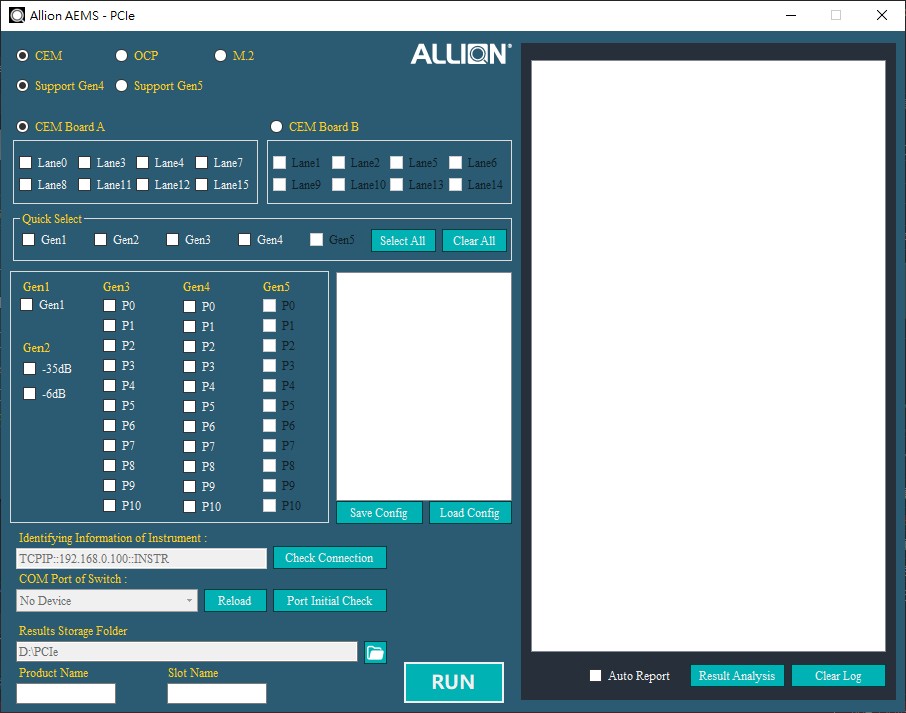Click the config list box area
The height and width of the screenshot is (713, 906).
[424, 387]
